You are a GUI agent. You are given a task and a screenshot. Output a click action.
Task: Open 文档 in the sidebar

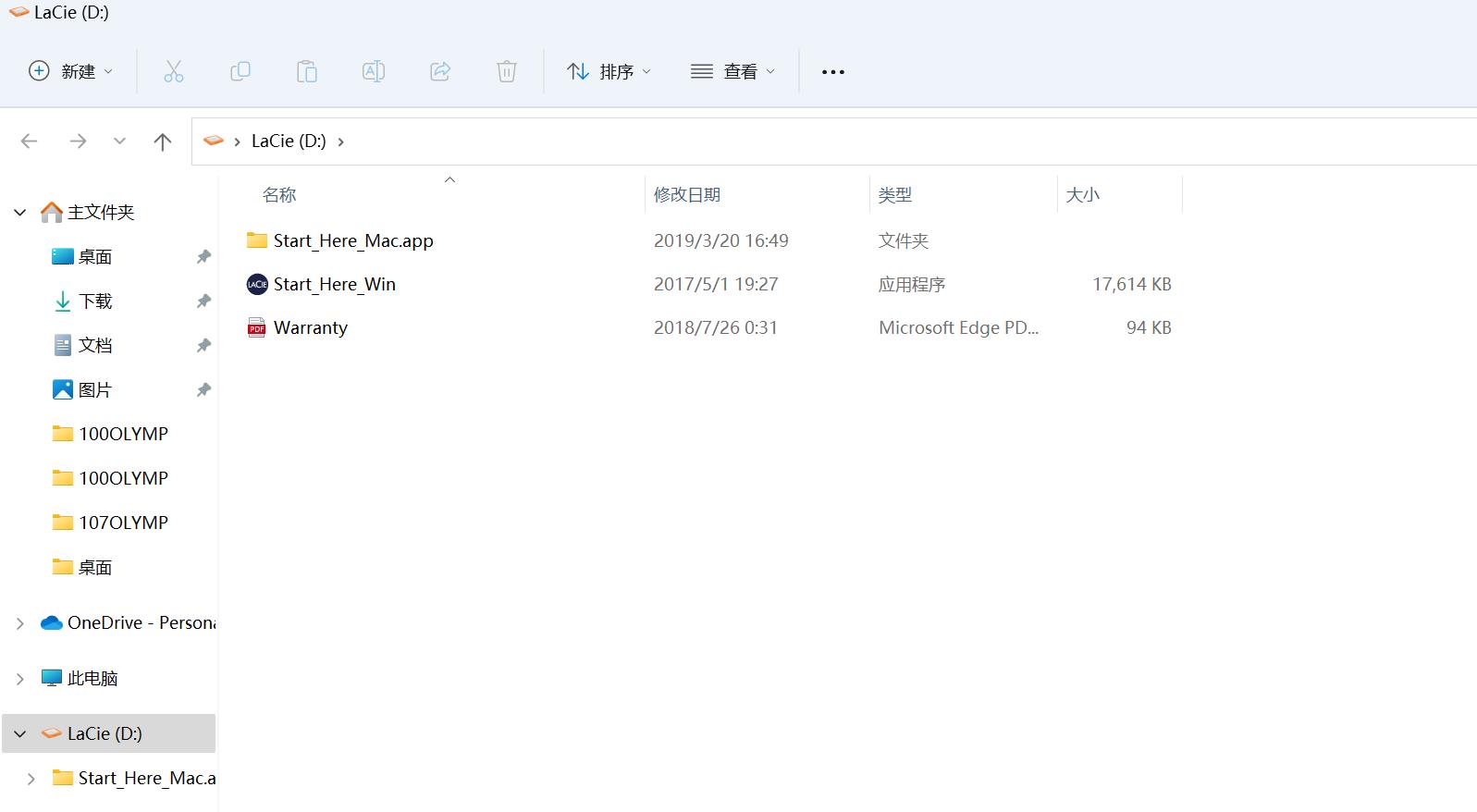95,346
